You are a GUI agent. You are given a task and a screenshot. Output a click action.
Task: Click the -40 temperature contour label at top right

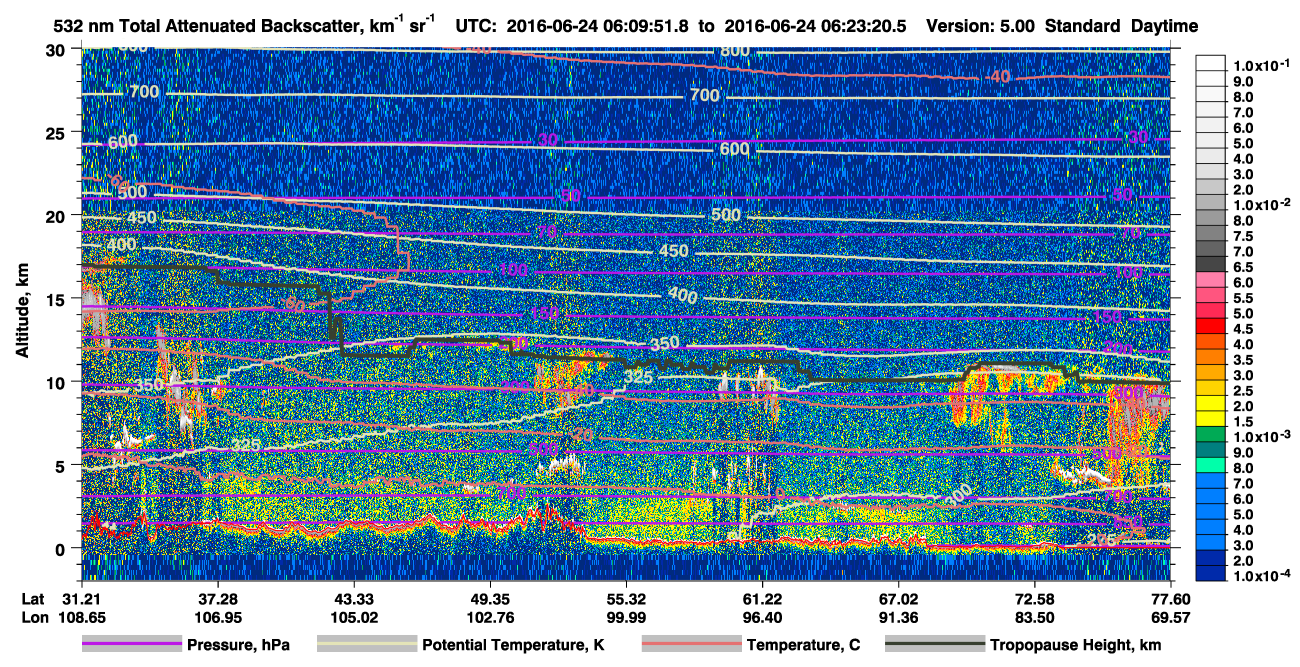[x=996, y=77]
